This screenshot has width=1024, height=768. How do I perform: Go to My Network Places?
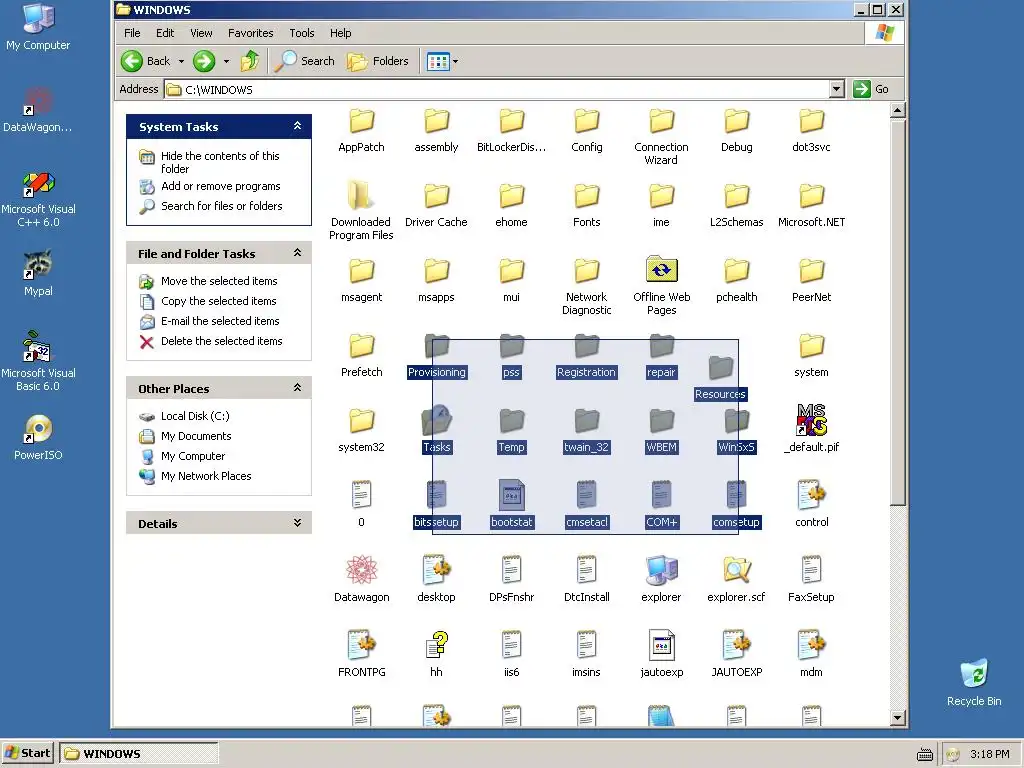pyautogui.click(x=206, y=477)
